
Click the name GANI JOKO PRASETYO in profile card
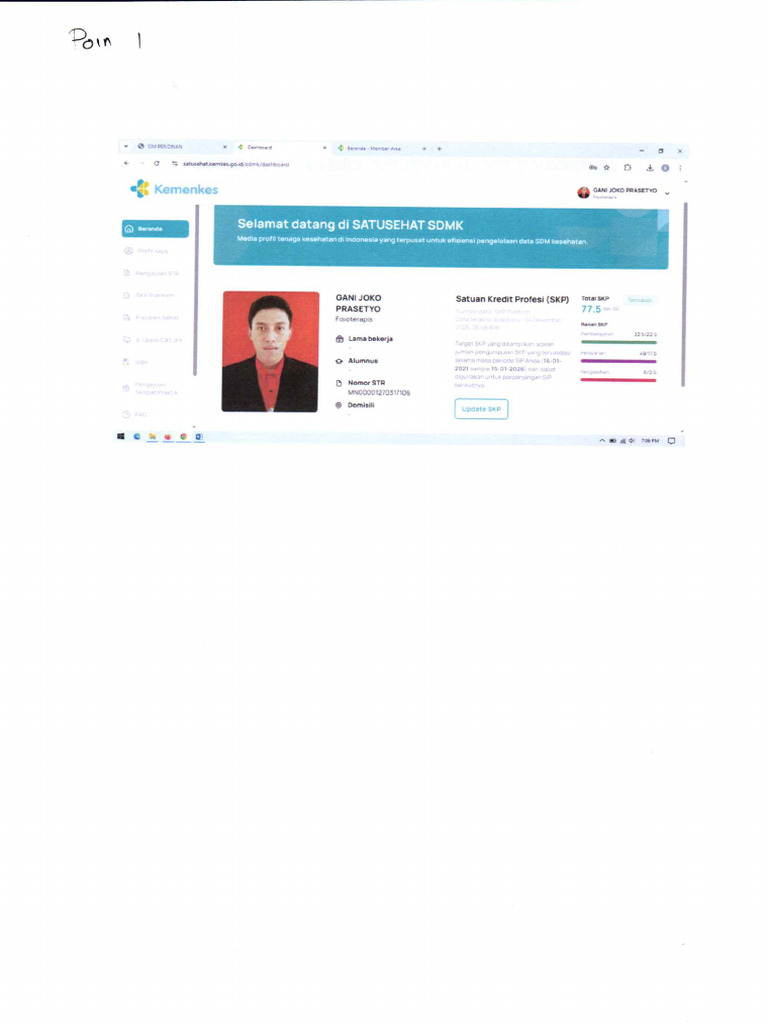pyautogui.click(x=359, y=303)
